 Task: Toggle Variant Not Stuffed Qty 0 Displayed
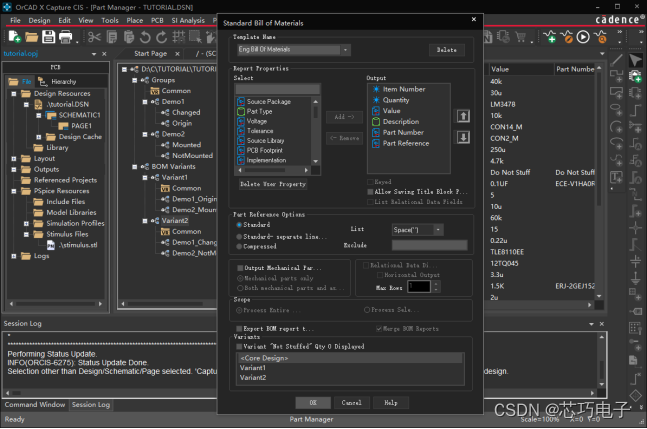(x=239, y=346)
